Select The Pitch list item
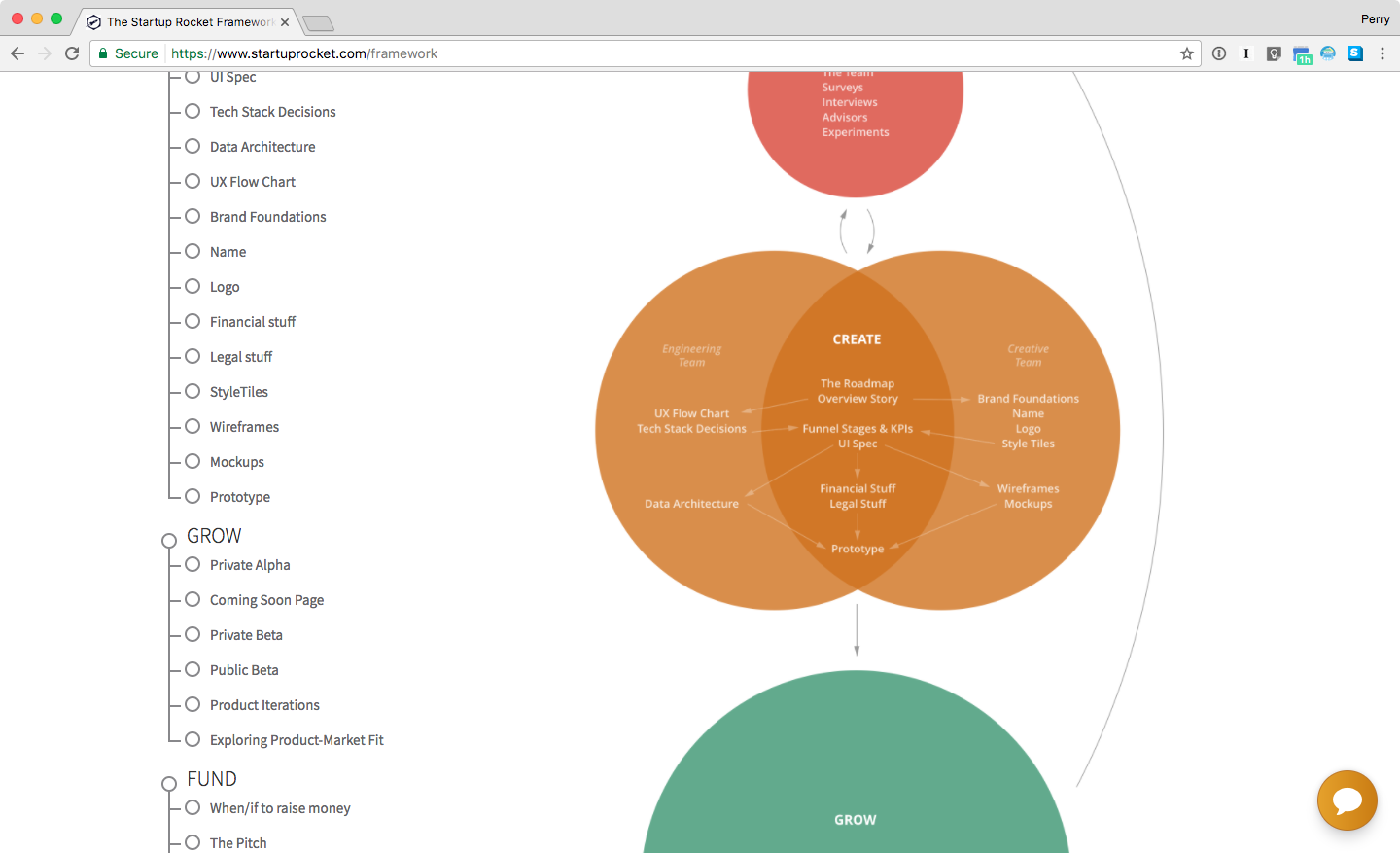This screenshot has width=1400, height=853. 238,843
